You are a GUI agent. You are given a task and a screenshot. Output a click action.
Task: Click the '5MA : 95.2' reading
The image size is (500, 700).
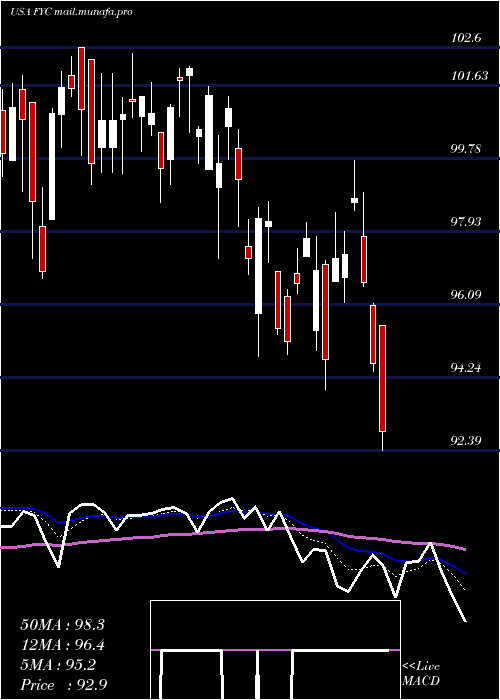(x=58, y=665)
